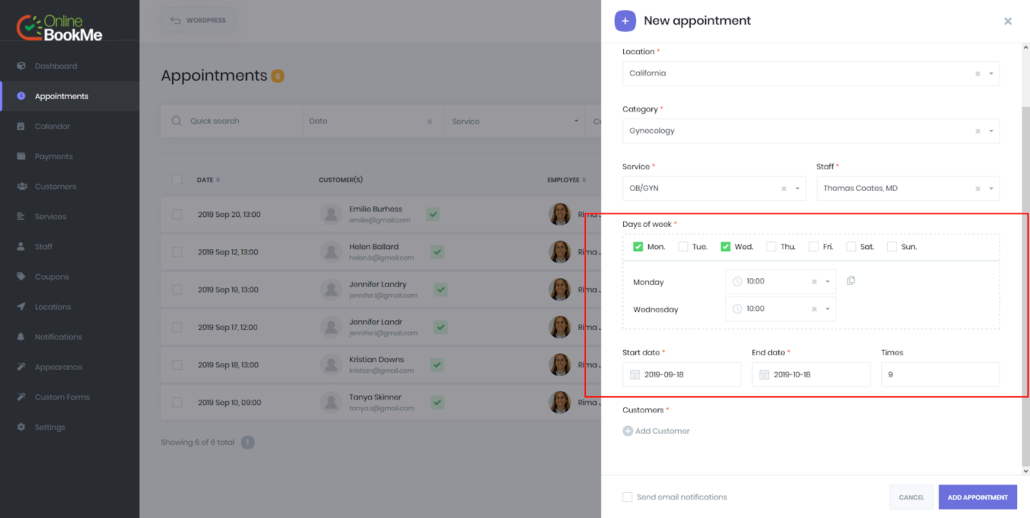The image size is (1030, 518).
Task: Clear the Monday 10:00 time
Action: click(814, 282)
